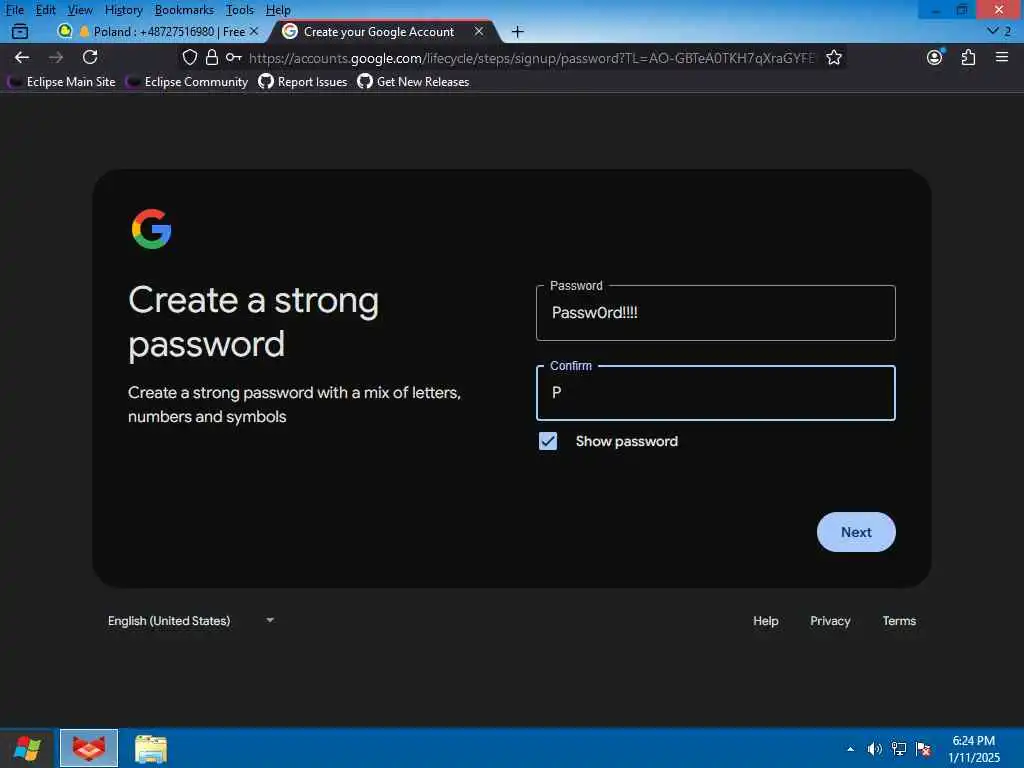1024x768 pixels.
Task: Show hidden system tray icons
Action: point(850,749)
